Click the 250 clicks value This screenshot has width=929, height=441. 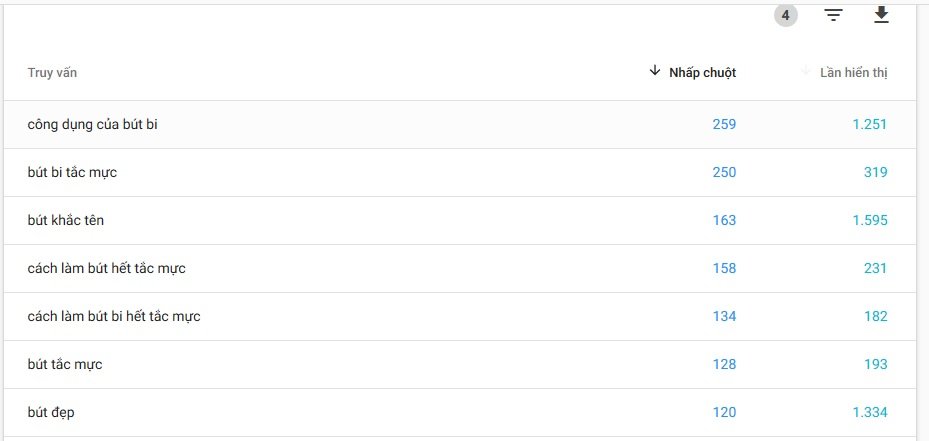point(724,173)
